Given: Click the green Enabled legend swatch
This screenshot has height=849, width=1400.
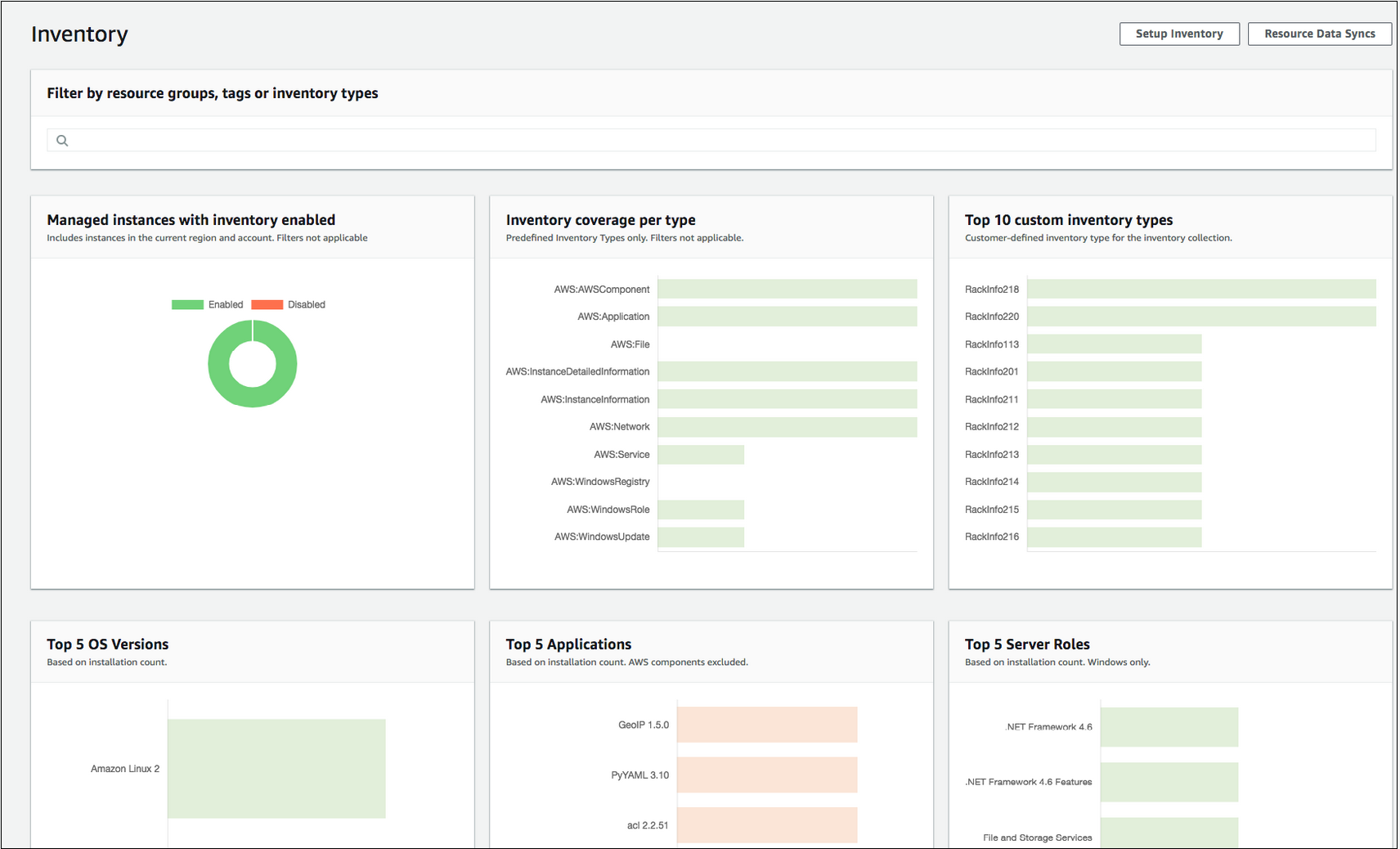Looking at the screenshot, I should pos(186,304).
